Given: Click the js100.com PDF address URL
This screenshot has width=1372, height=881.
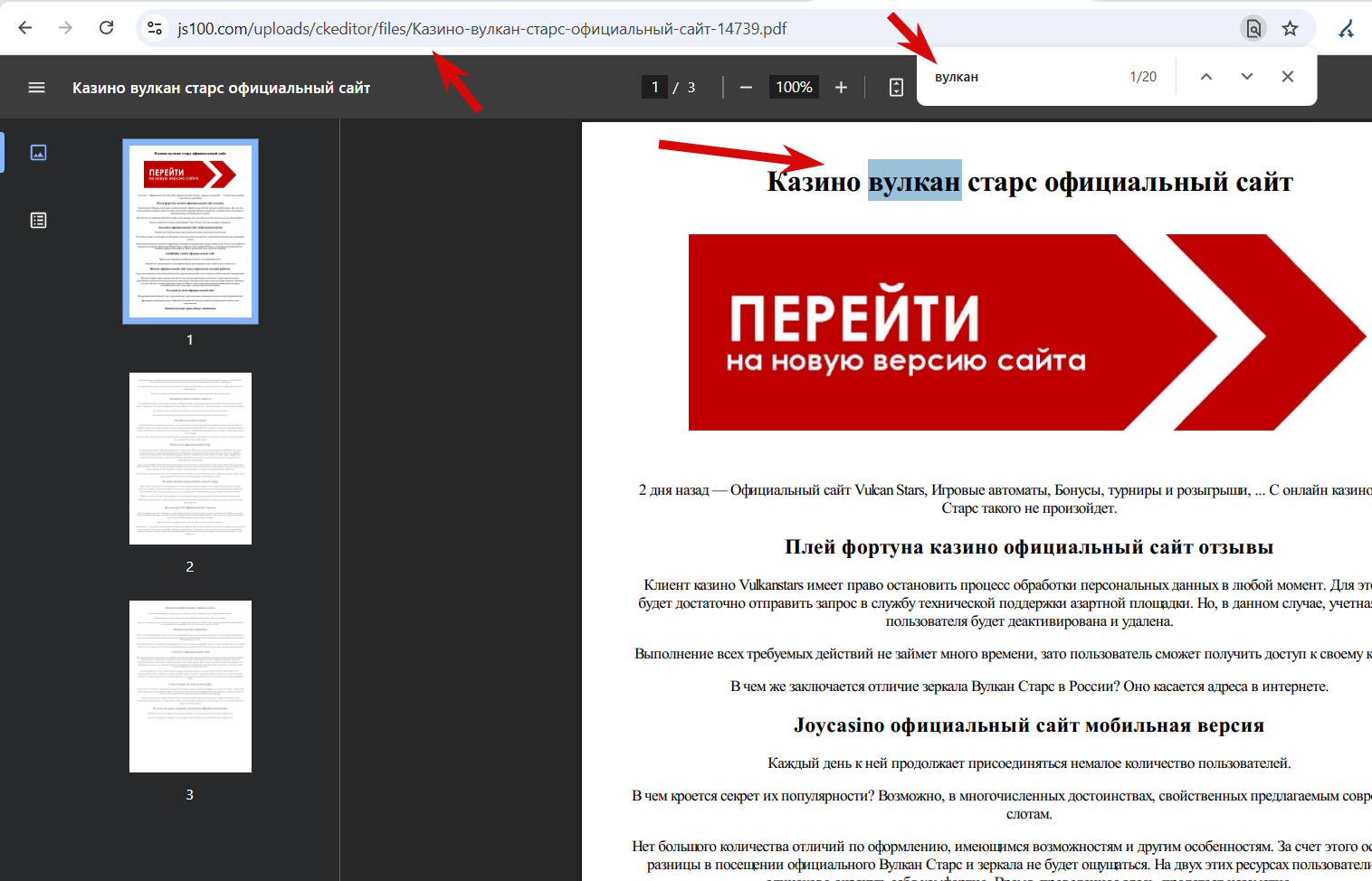Looking at the screenshot, I should [481, 29].
